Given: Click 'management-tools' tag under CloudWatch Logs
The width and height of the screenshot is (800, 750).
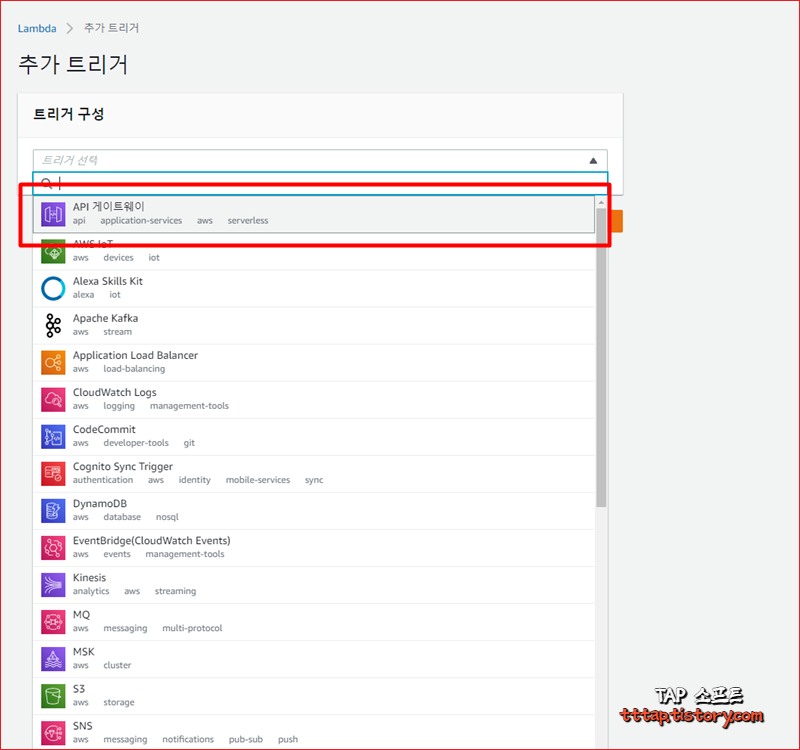Looking at the screenshot, I should 189,406.
